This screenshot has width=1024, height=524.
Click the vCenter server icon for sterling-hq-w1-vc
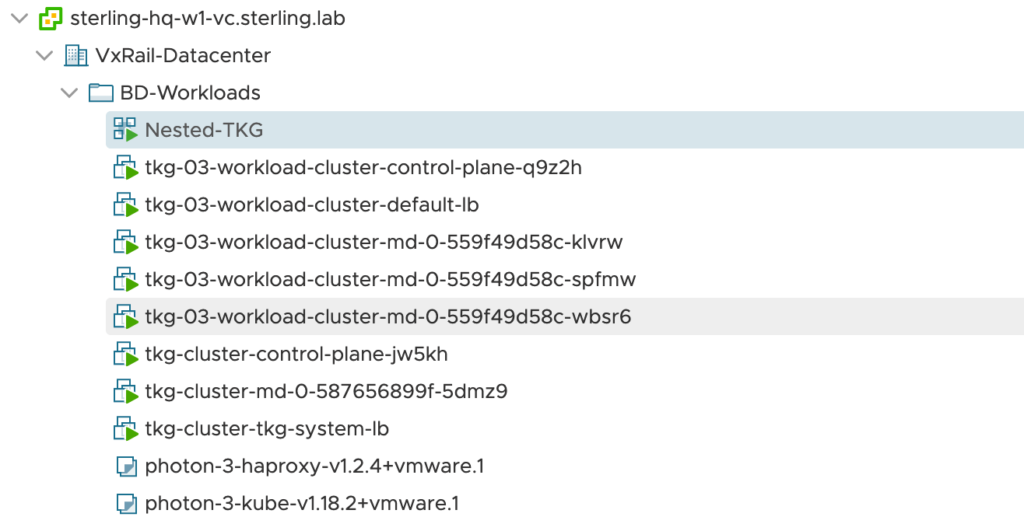click(50, 18)
